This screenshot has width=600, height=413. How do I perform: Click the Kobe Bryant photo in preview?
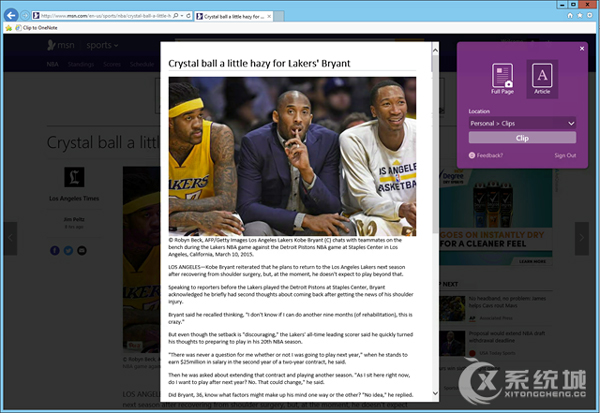292,156
